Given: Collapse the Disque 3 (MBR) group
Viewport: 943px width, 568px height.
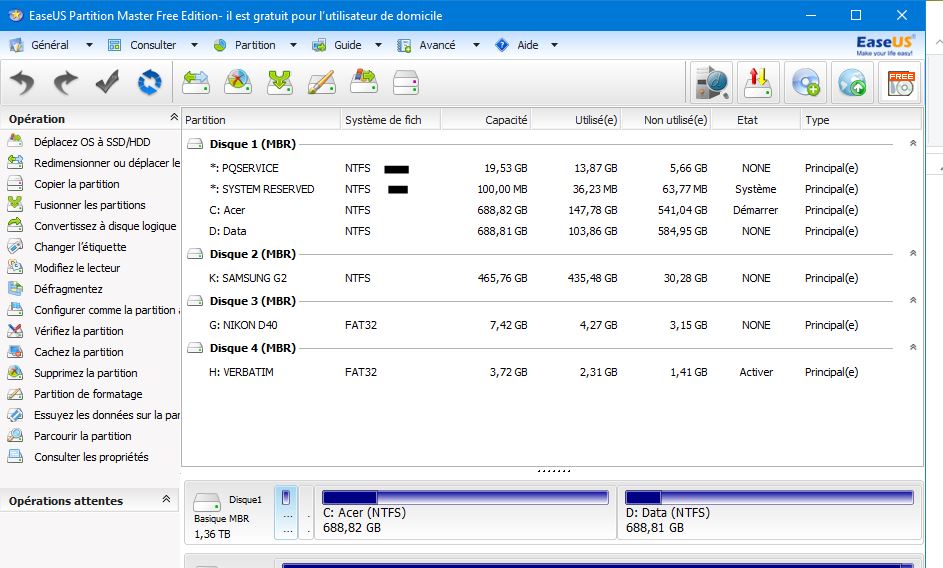Looking at the screenshot, I should (913, 300).
